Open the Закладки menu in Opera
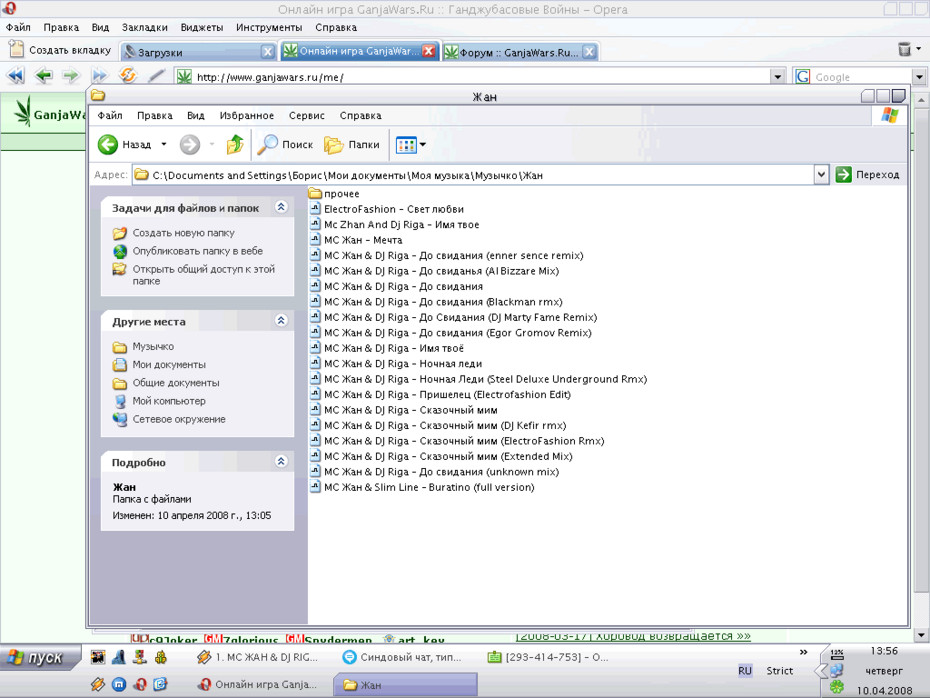 [x=145, y=27]
